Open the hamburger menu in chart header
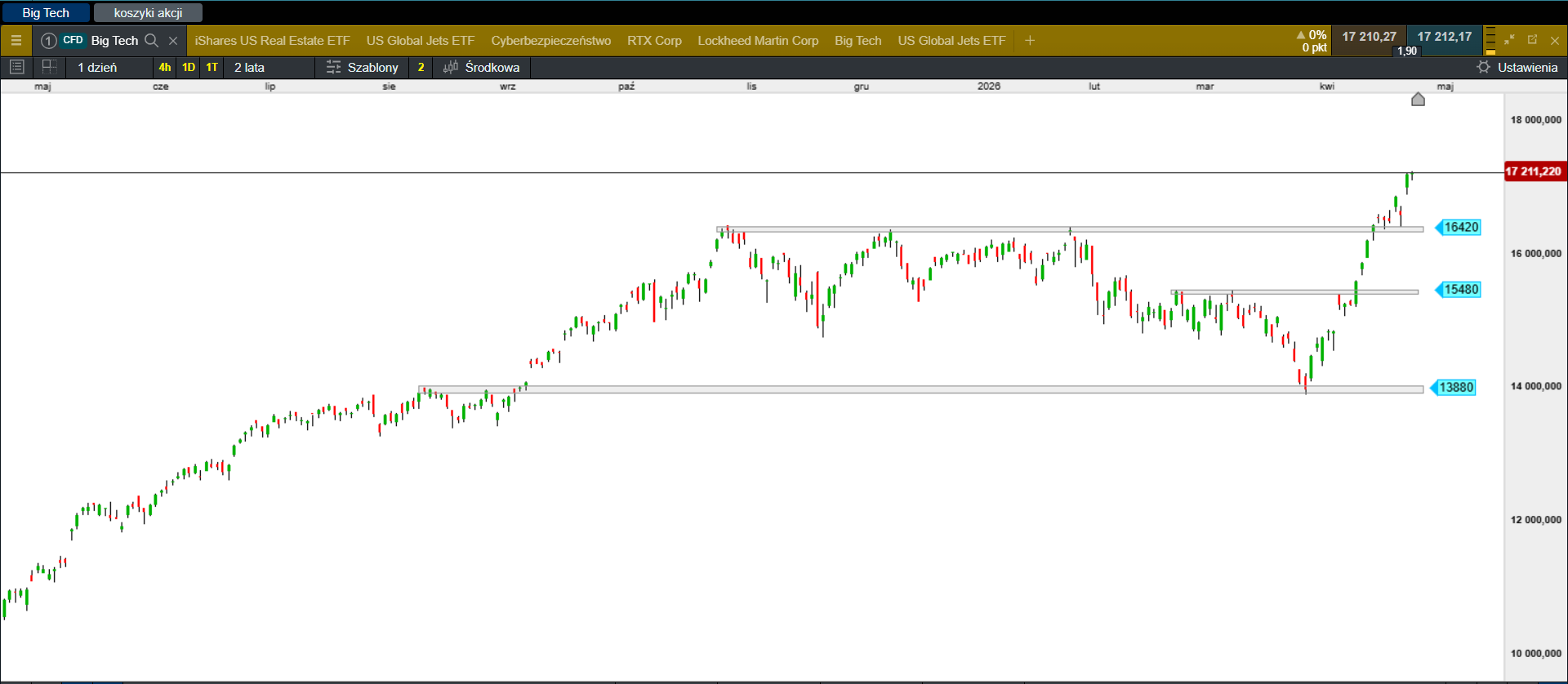1568x684 pixels. [16, 40]
